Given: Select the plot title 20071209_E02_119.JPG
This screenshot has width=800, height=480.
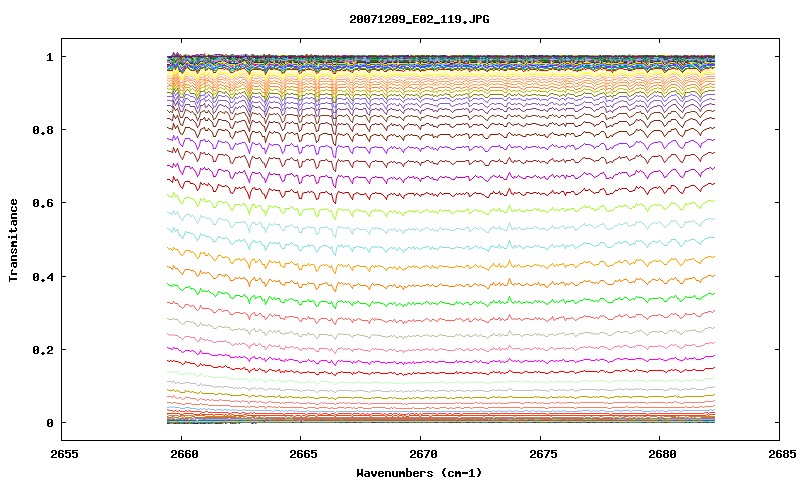Looking at the screenshot, I should click(x=419, y=19).
